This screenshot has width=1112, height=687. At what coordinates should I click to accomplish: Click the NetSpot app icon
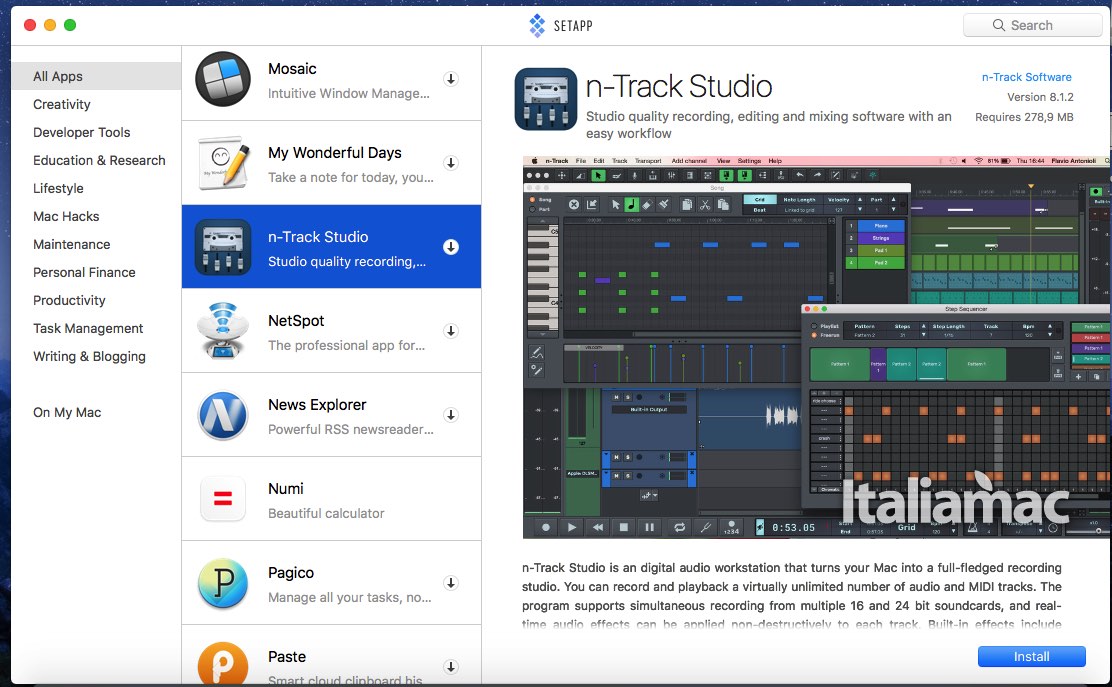tap(223, 330)
